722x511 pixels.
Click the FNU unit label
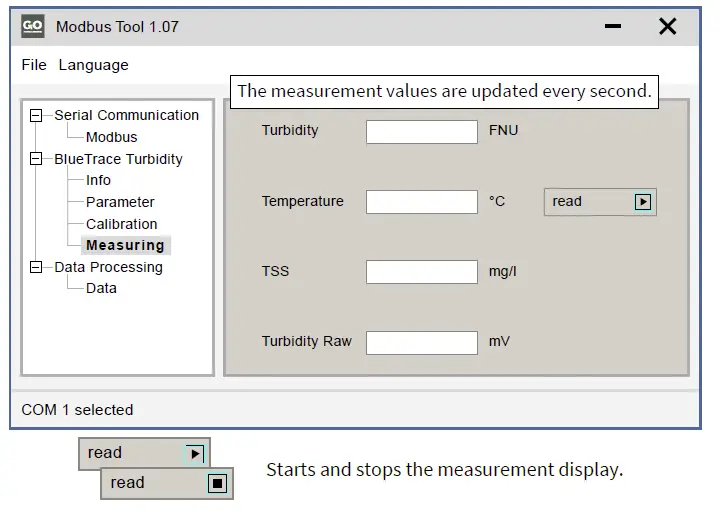[x=503, y=130]
